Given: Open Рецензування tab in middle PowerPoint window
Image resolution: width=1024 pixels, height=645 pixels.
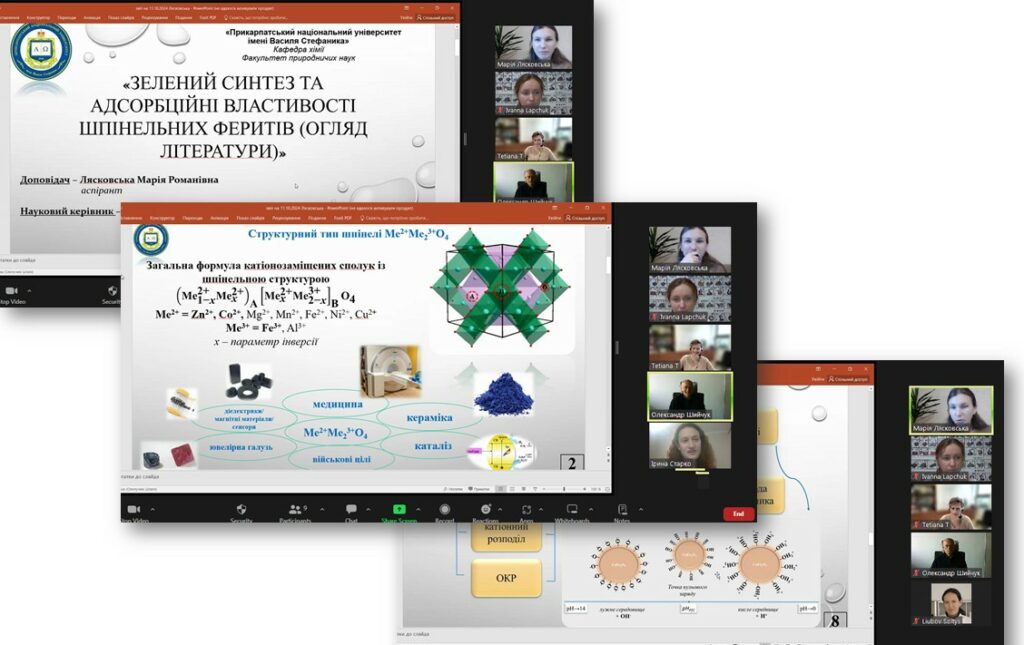Looking at the screenshot, I should pyautogui.click(x=284, y=217).
